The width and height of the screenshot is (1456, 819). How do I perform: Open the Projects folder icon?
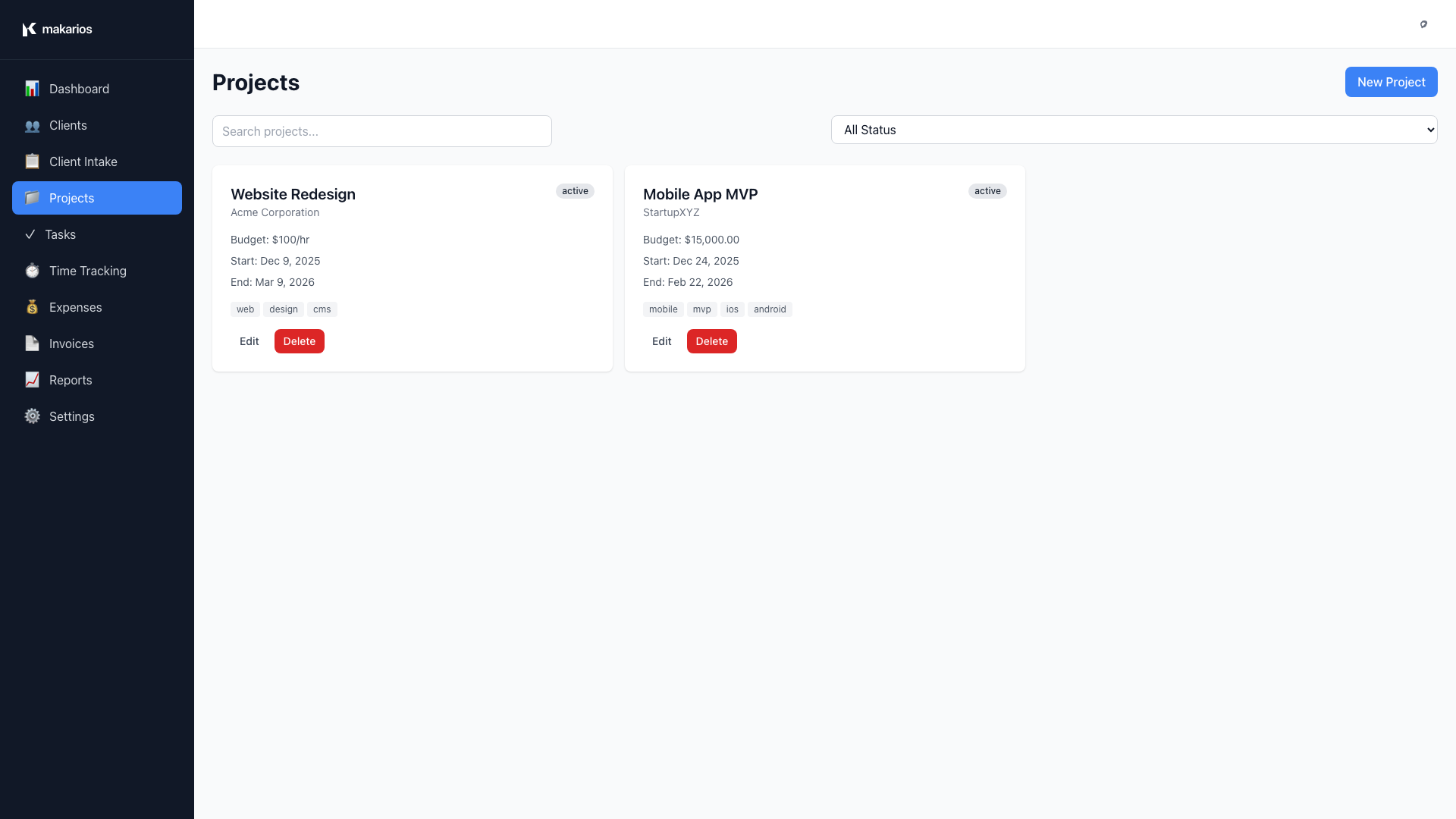[32, 198]
